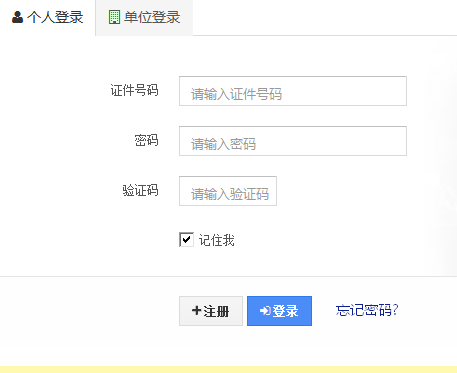Click the 密码 field label

(x=146, y=140)
